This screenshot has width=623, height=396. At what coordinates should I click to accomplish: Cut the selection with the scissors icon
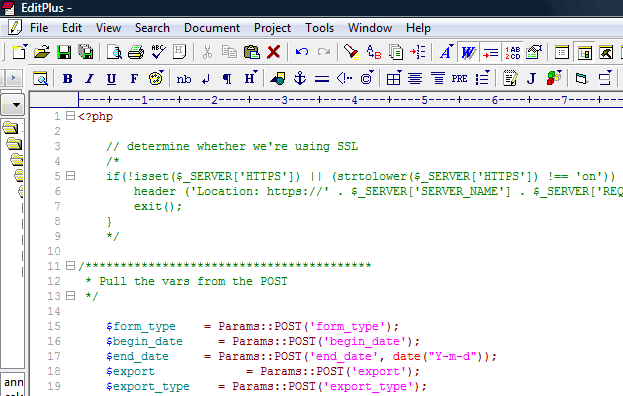click(207, 52)
